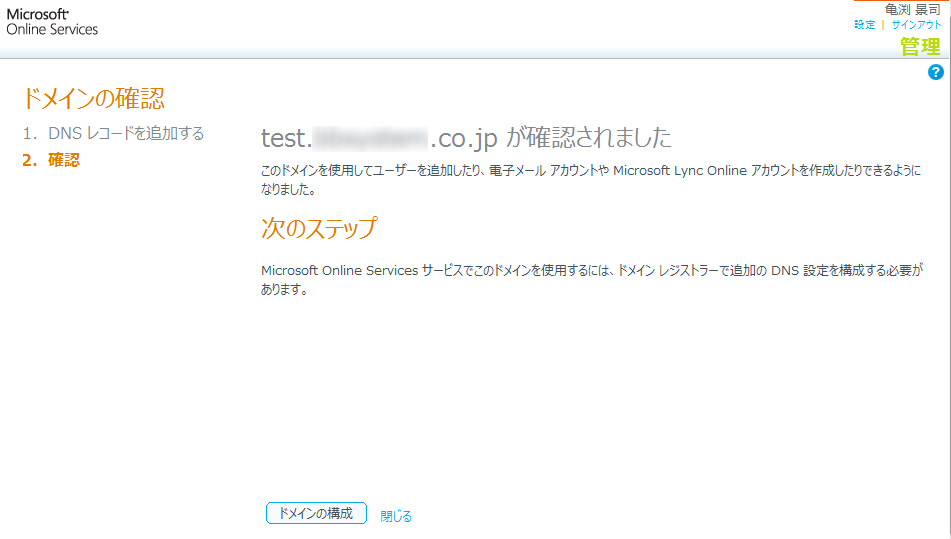
Task: Click the domain confirmed heading が確認されました
Action: 466,138
